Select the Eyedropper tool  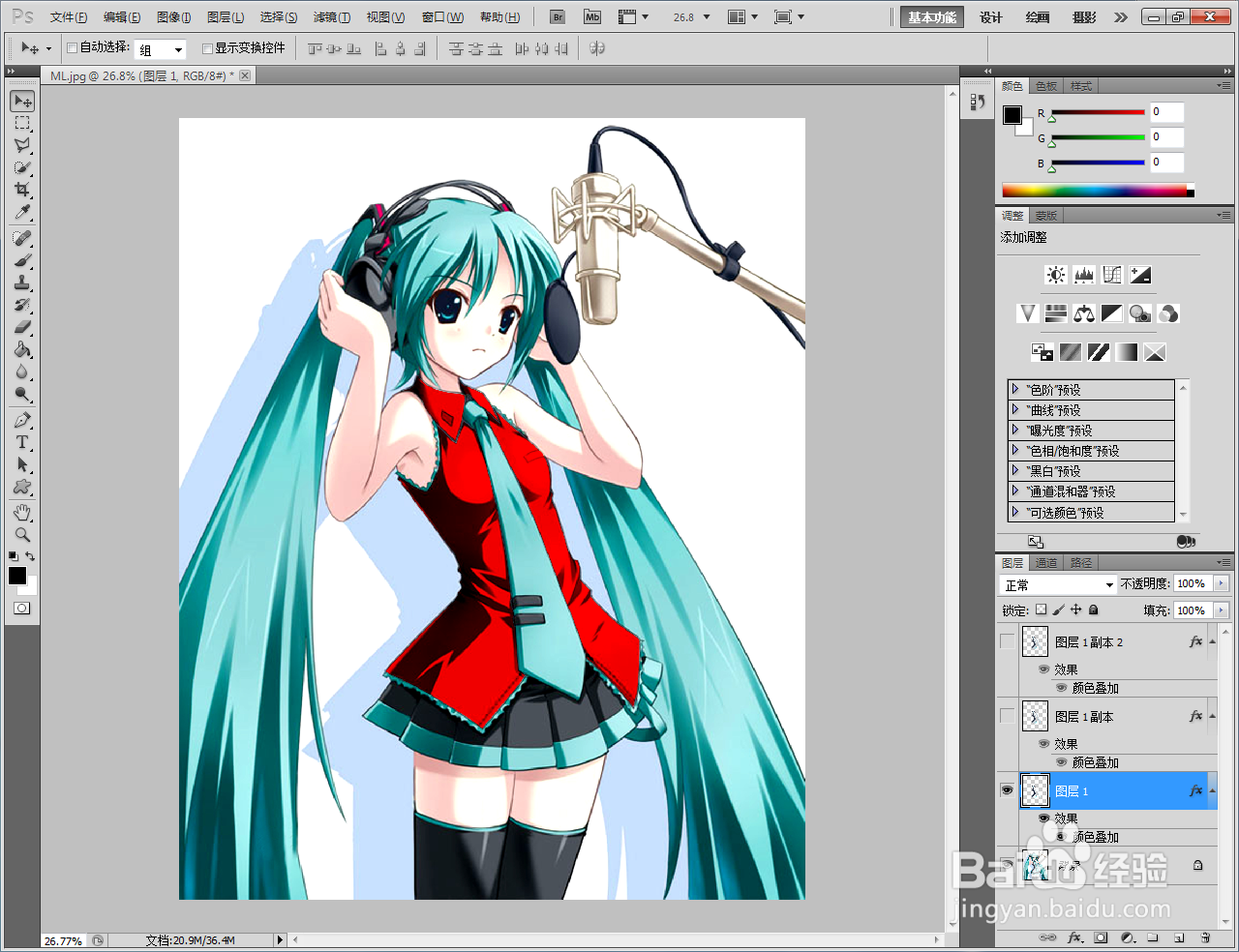[x=22, y=212]
